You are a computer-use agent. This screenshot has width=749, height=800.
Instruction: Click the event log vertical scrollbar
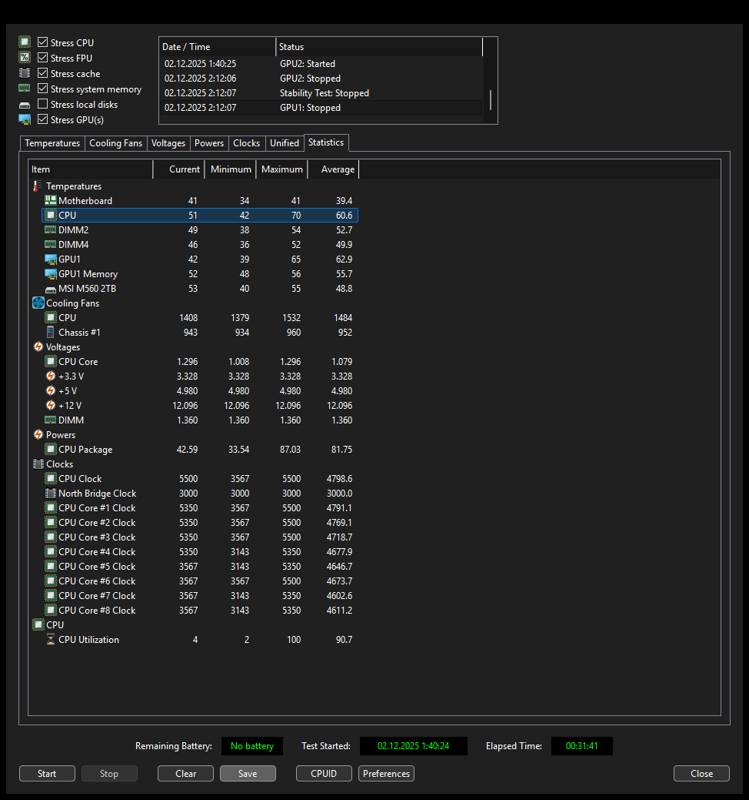click(x=489, y=100)
